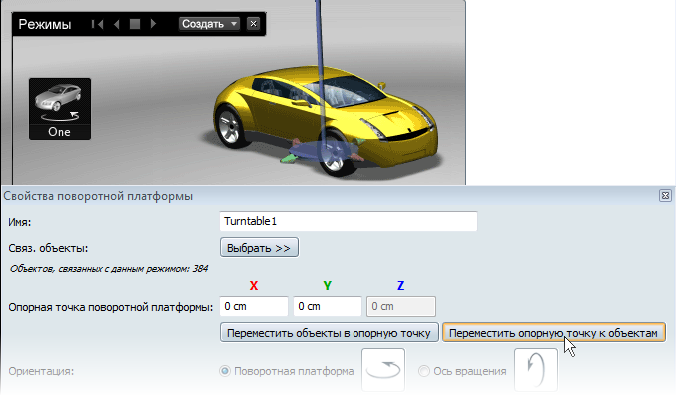This screenshot has width=676, height=396.
Task: Click the X pivot coordinate field
Action: [x=254, y=306]
